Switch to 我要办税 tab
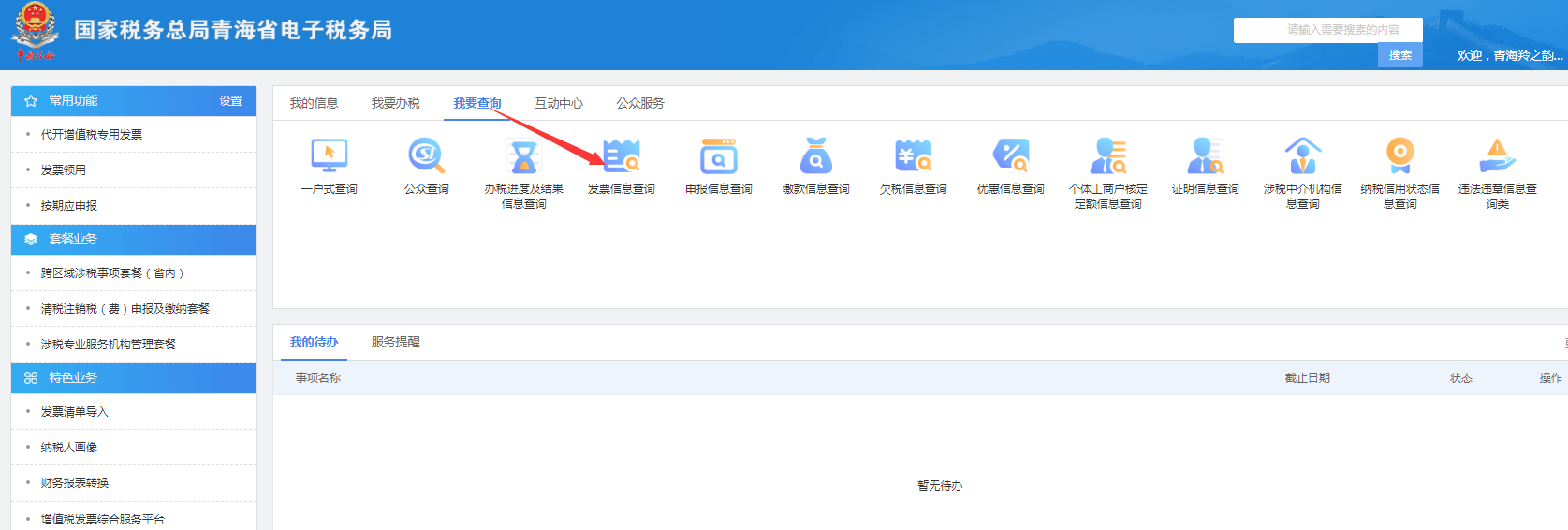1568x530 pixels. [395, 103]
